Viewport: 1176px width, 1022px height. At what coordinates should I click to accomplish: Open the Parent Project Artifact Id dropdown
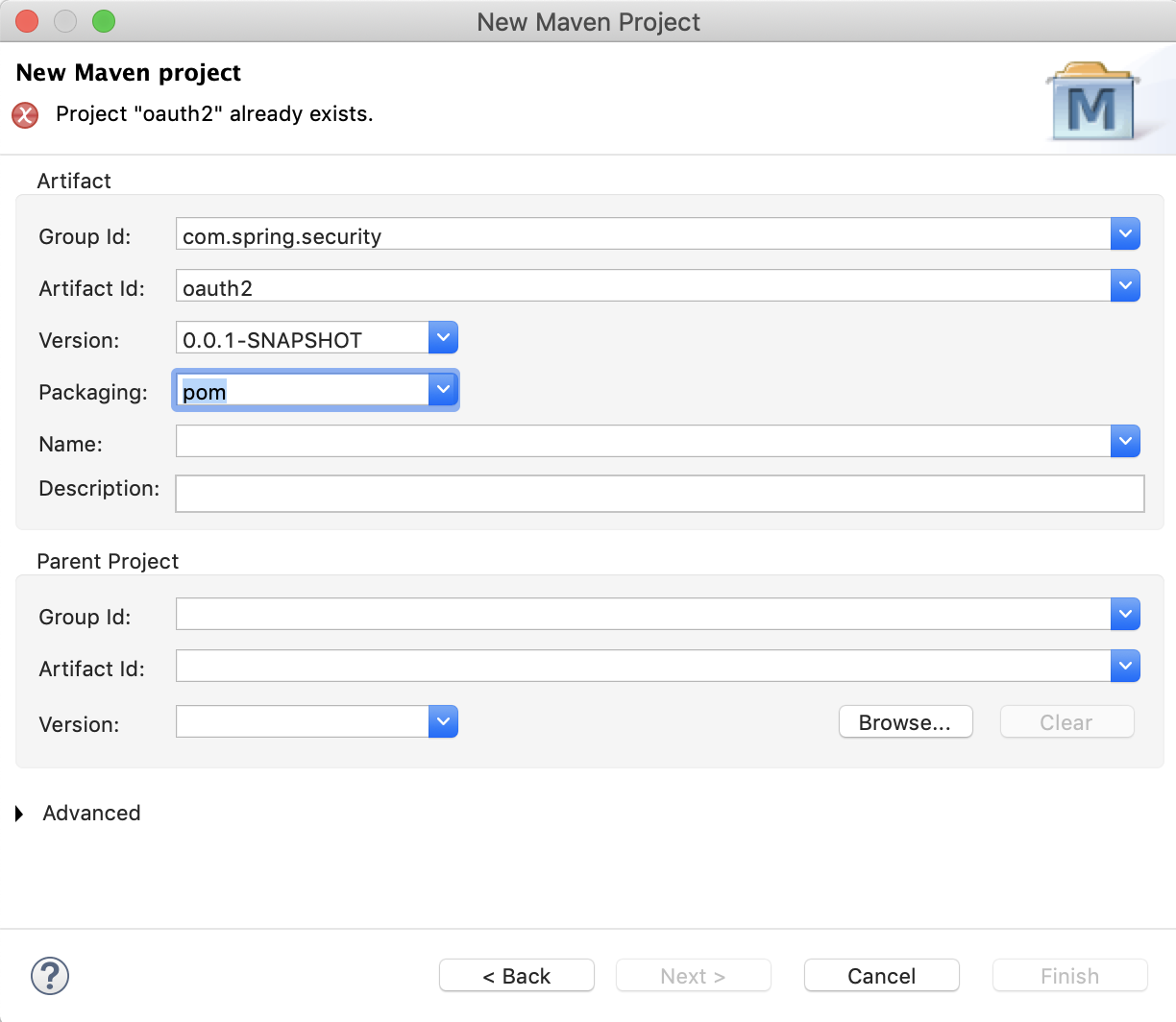[x=1124, y=666]
